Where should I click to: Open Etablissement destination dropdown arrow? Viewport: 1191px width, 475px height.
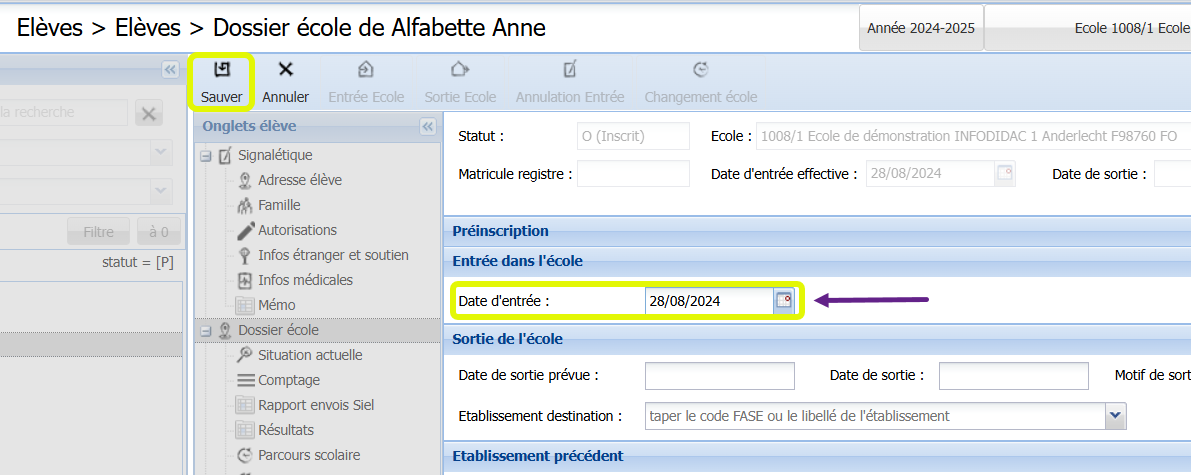pyautogui.click(x=1115, y=416)
